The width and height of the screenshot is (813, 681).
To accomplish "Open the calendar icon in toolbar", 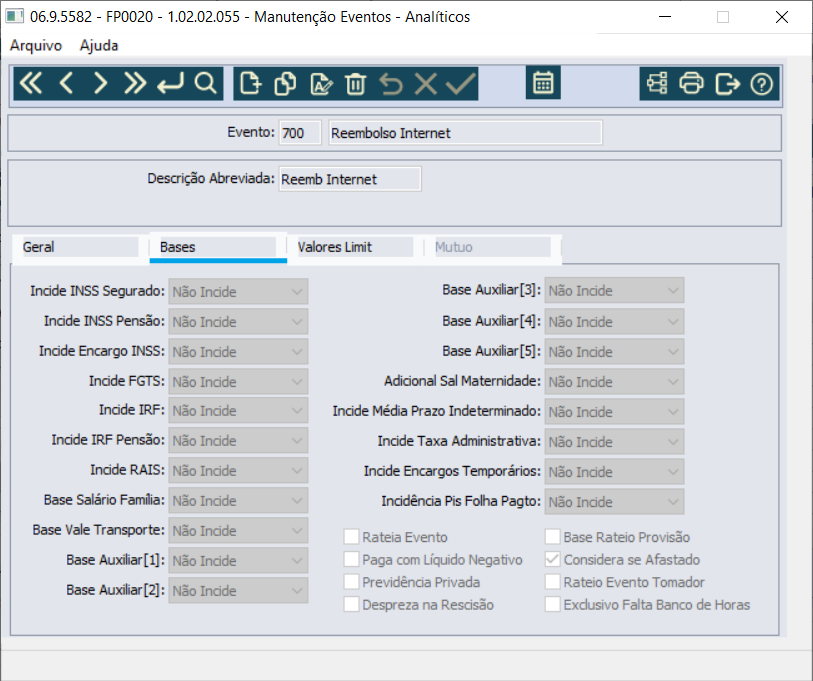I will point(543,82).
